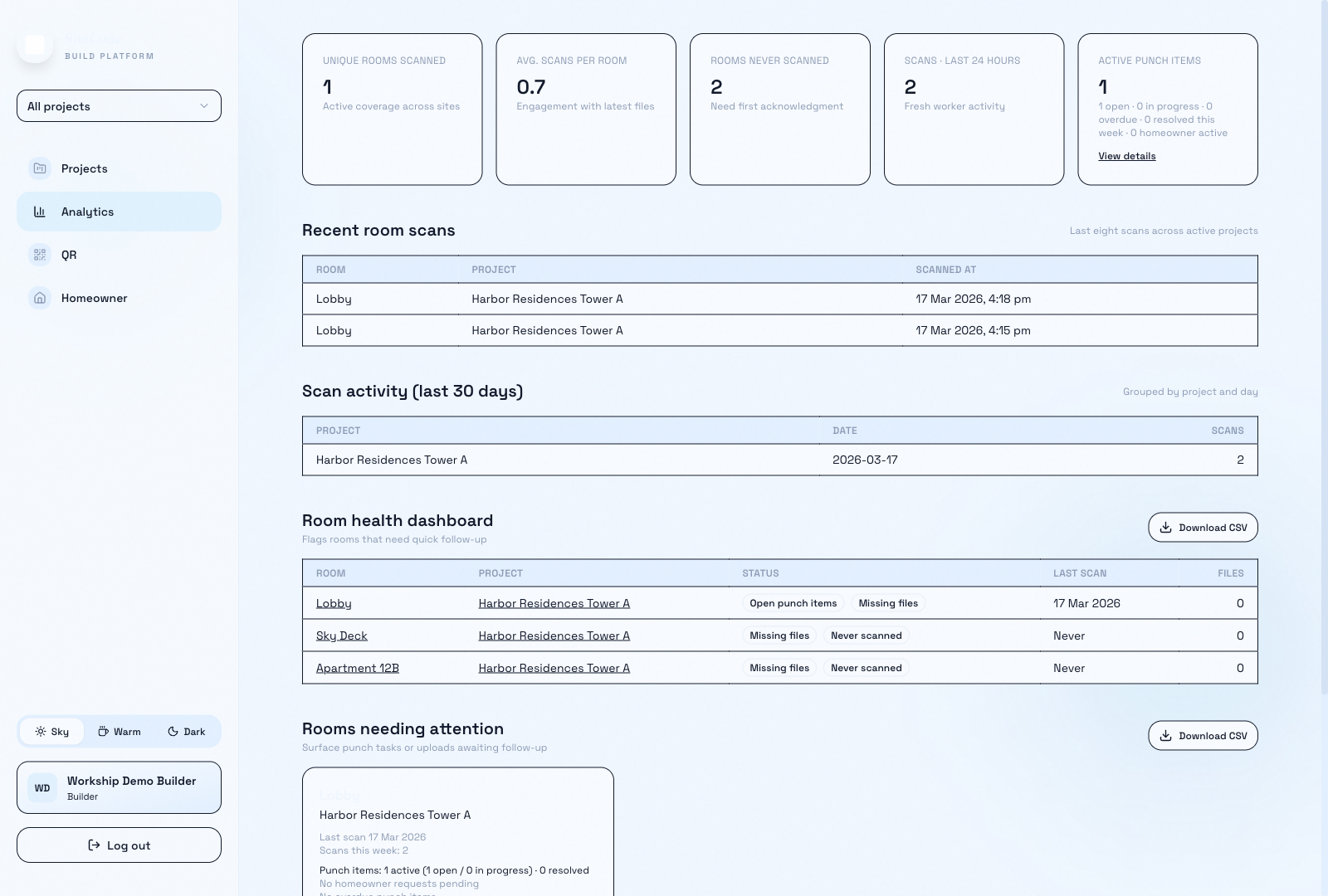1328x896 pixels.
Task: Click the app logo in the sidebar
Action: click(x=35, y=46)
